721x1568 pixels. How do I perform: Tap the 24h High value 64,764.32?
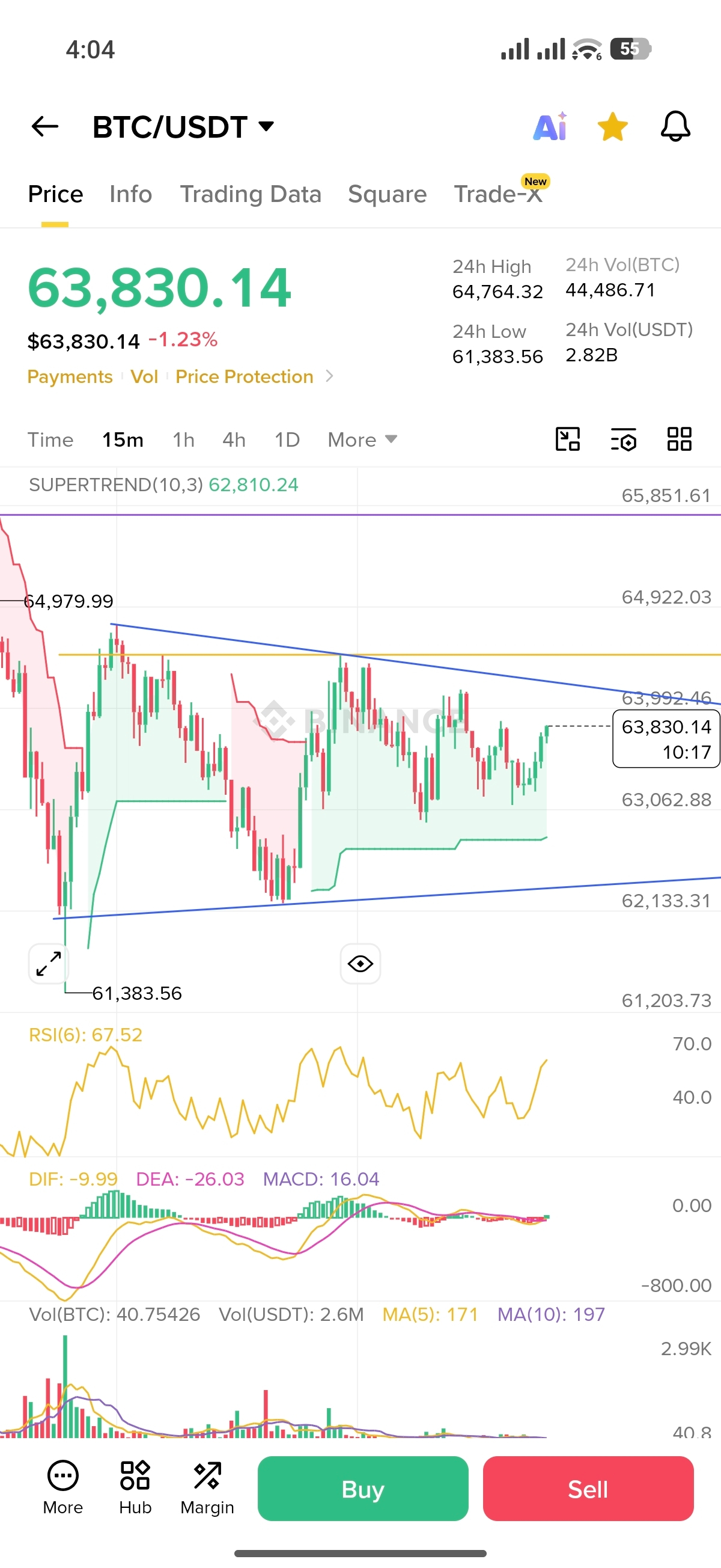pos(497,292)
